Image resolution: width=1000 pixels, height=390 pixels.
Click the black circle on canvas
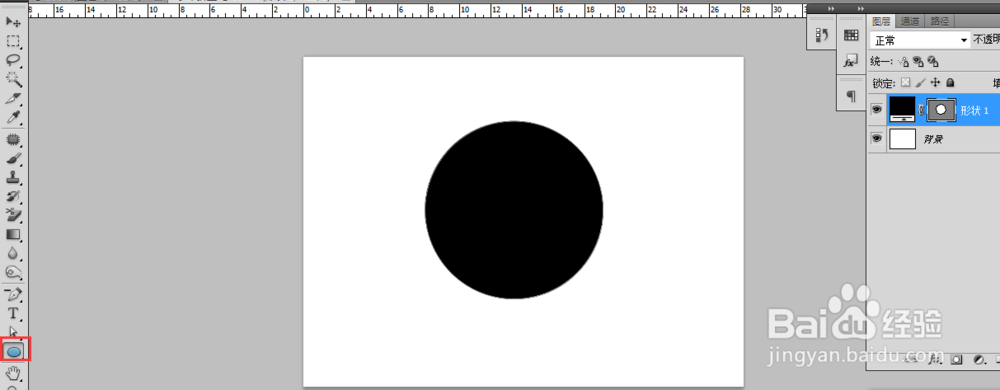(x=514, y=210)
